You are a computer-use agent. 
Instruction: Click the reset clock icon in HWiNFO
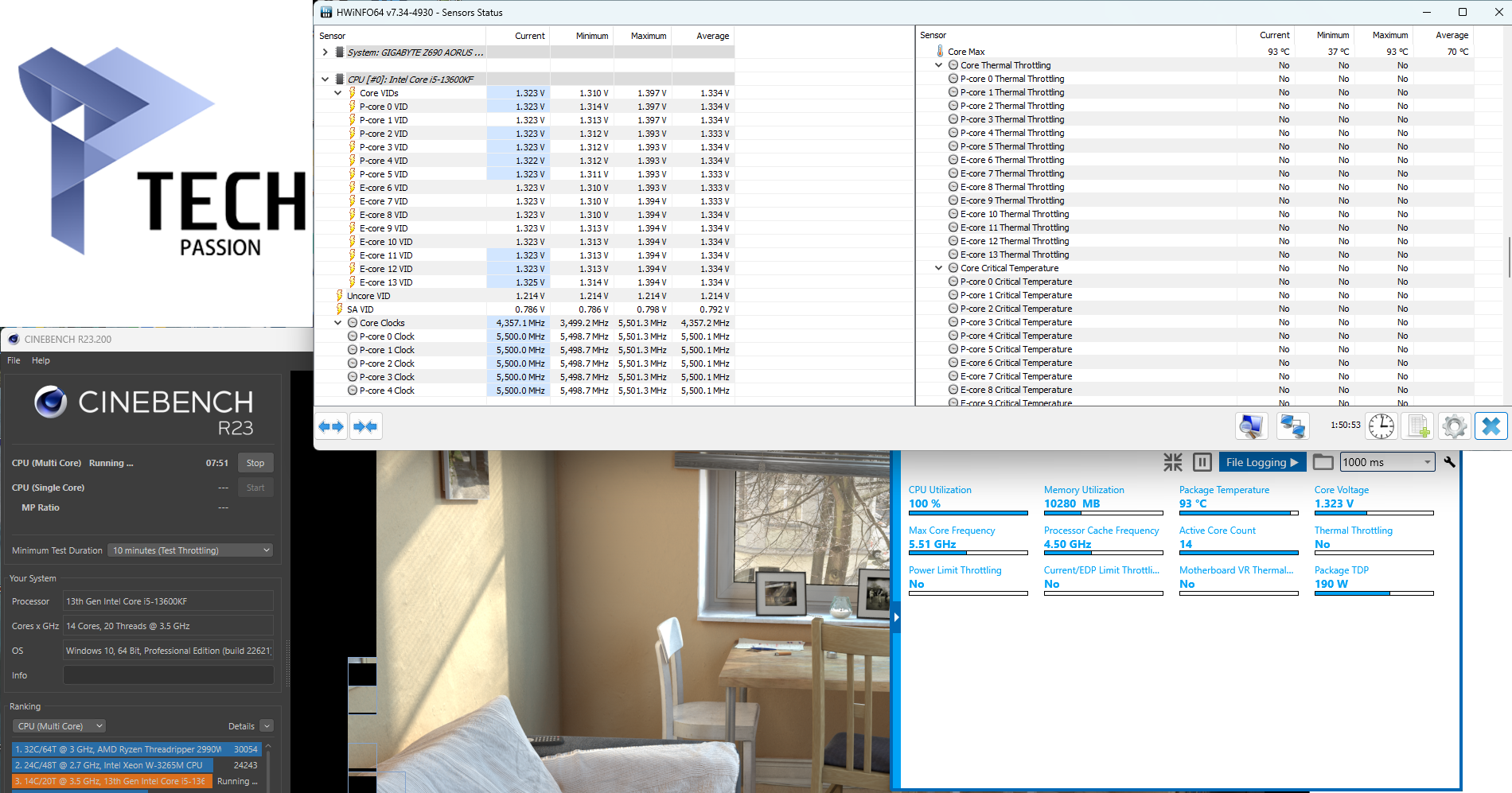coord(1381,426)
